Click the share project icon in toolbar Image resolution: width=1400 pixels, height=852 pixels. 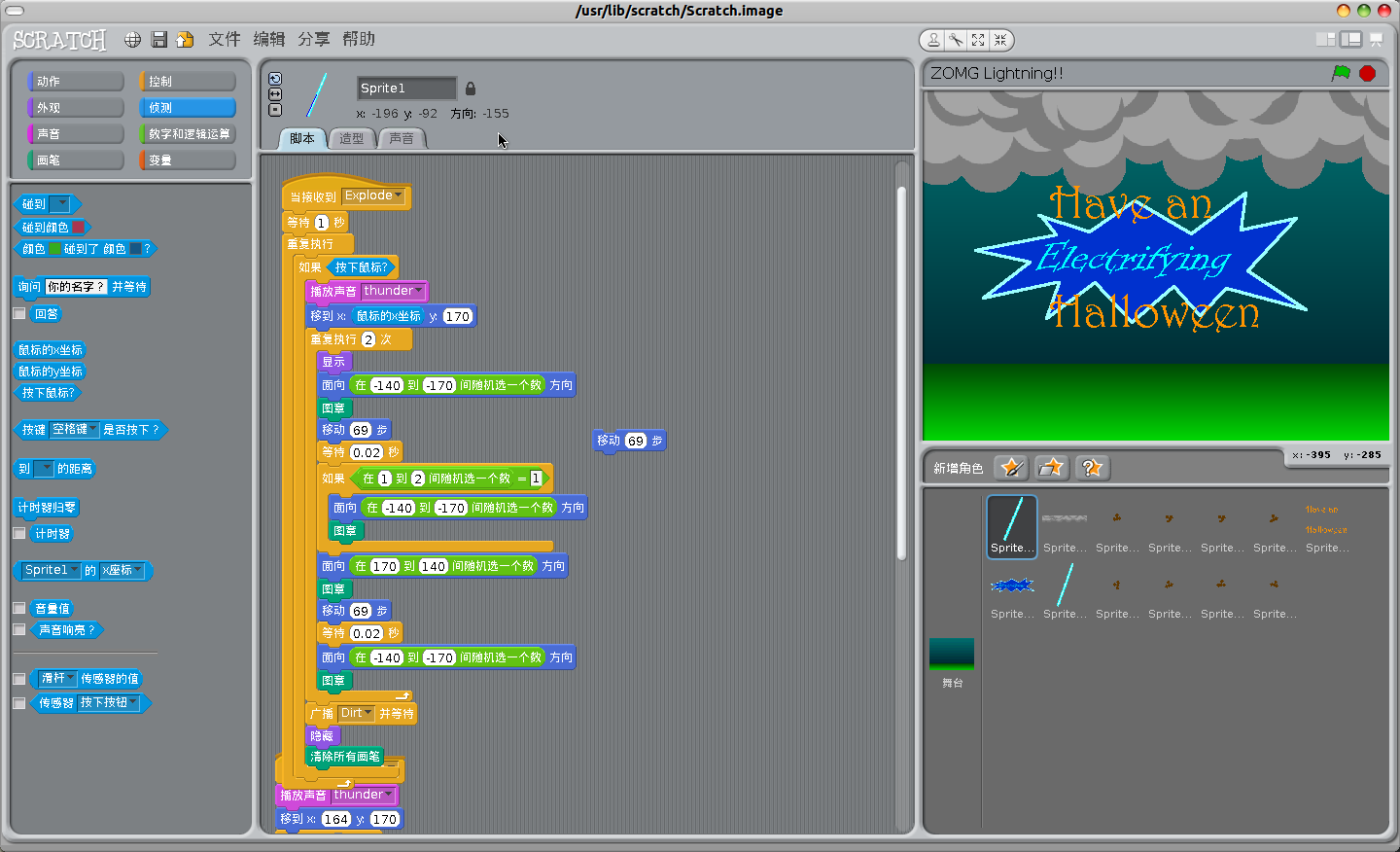tap(185, 40)
